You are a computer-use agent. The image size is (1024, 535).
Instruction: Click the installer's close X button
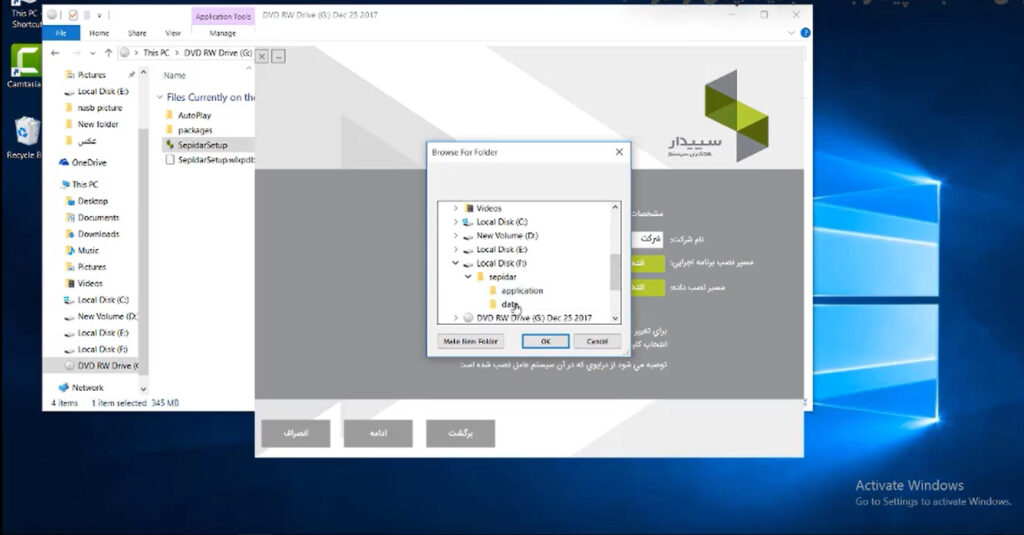[262, 57]
